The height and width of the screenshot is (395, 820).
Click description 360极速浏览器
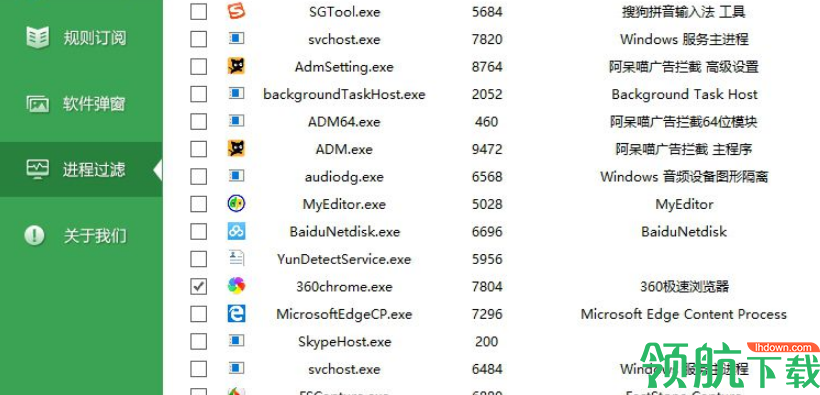[684, 287]
